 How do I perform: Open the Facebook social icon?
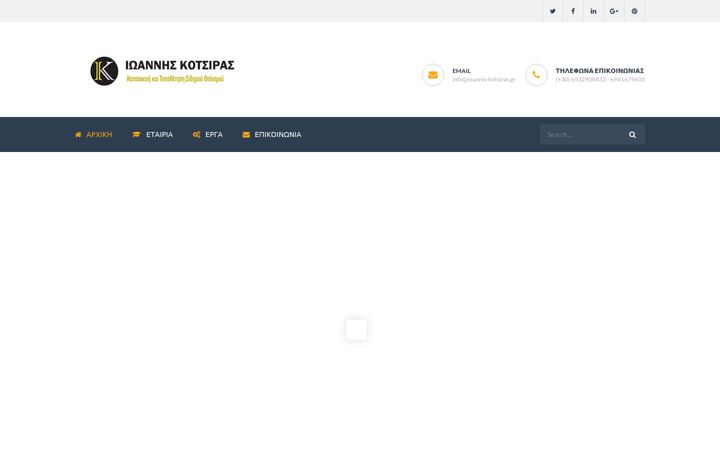(x=573, y=11)
